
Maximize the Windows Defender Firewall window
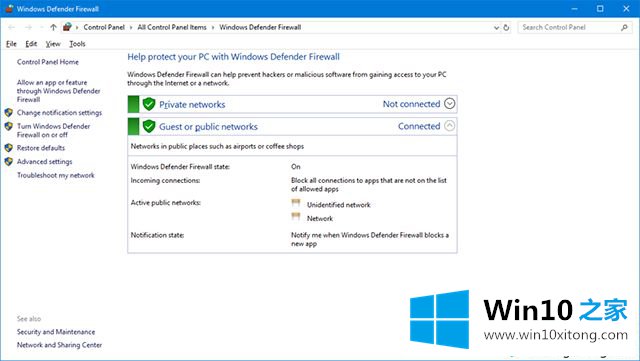pos(600,9)
